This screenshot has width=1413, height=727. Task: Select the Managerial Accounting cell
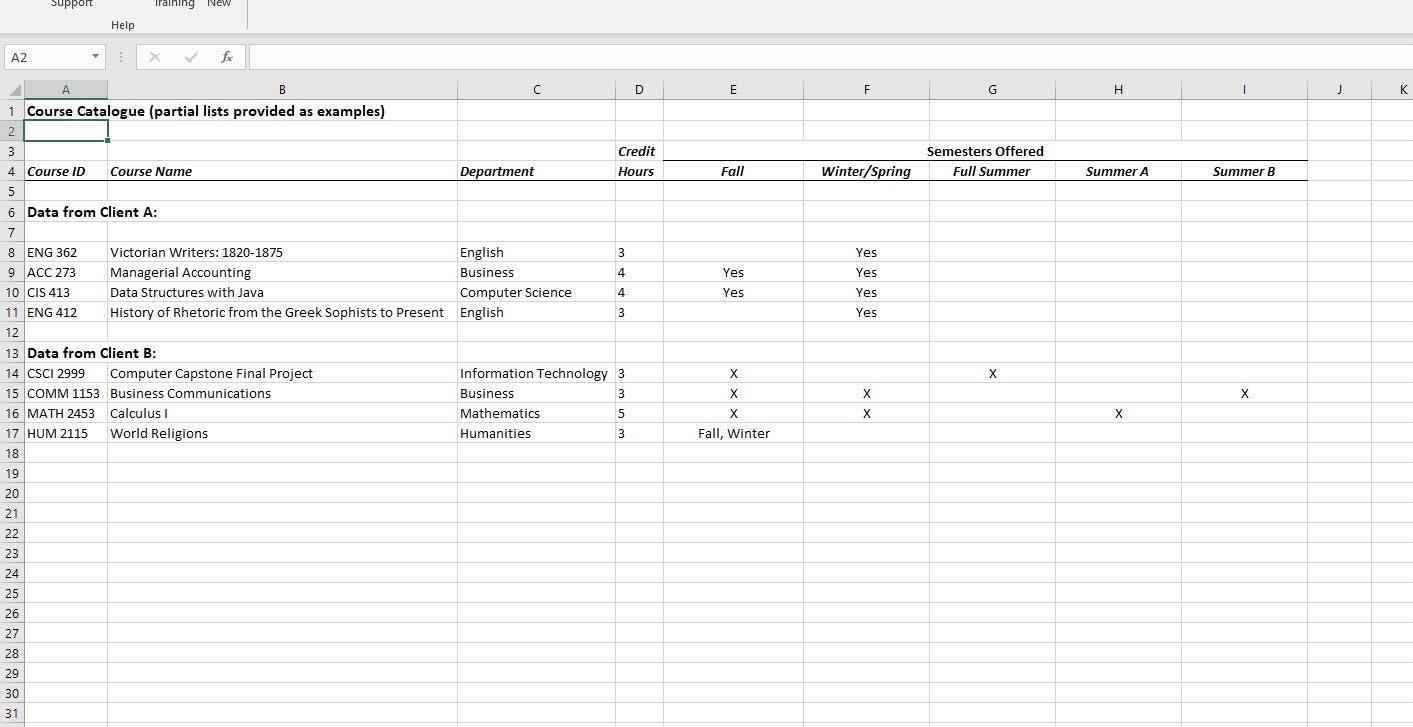point(282,272)
